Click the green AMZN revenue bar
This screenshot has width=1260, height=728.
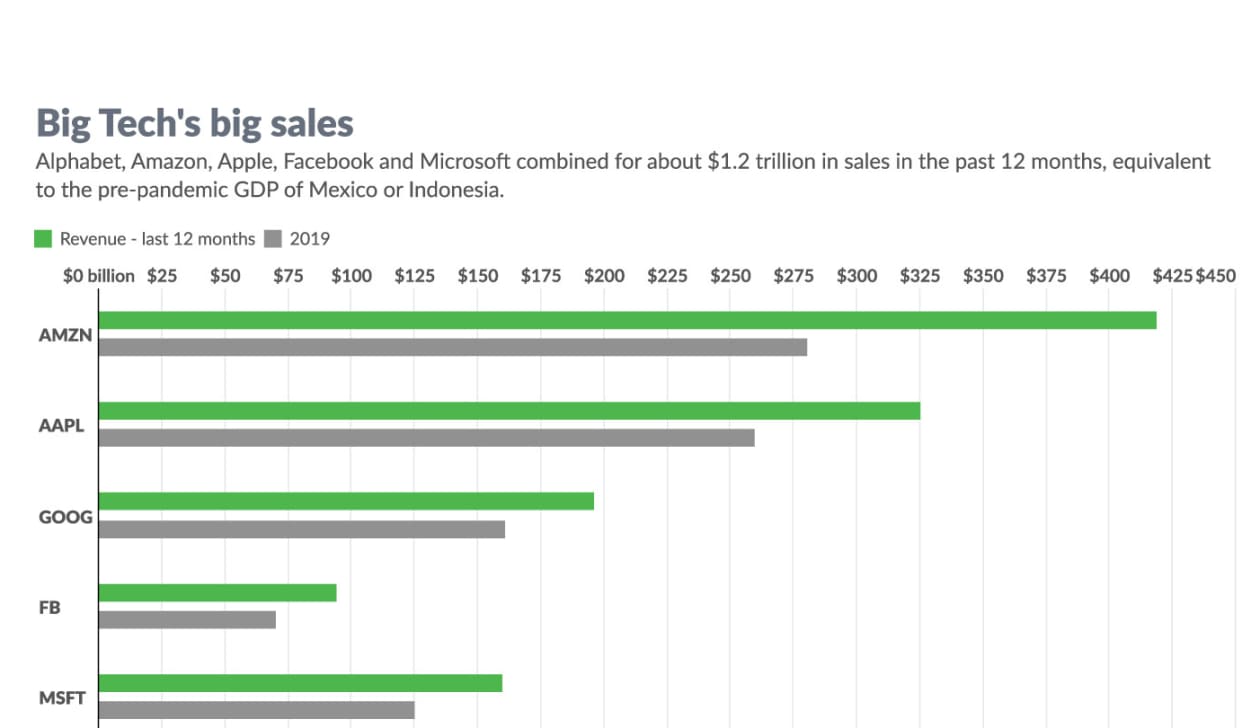tap(627, 320)
